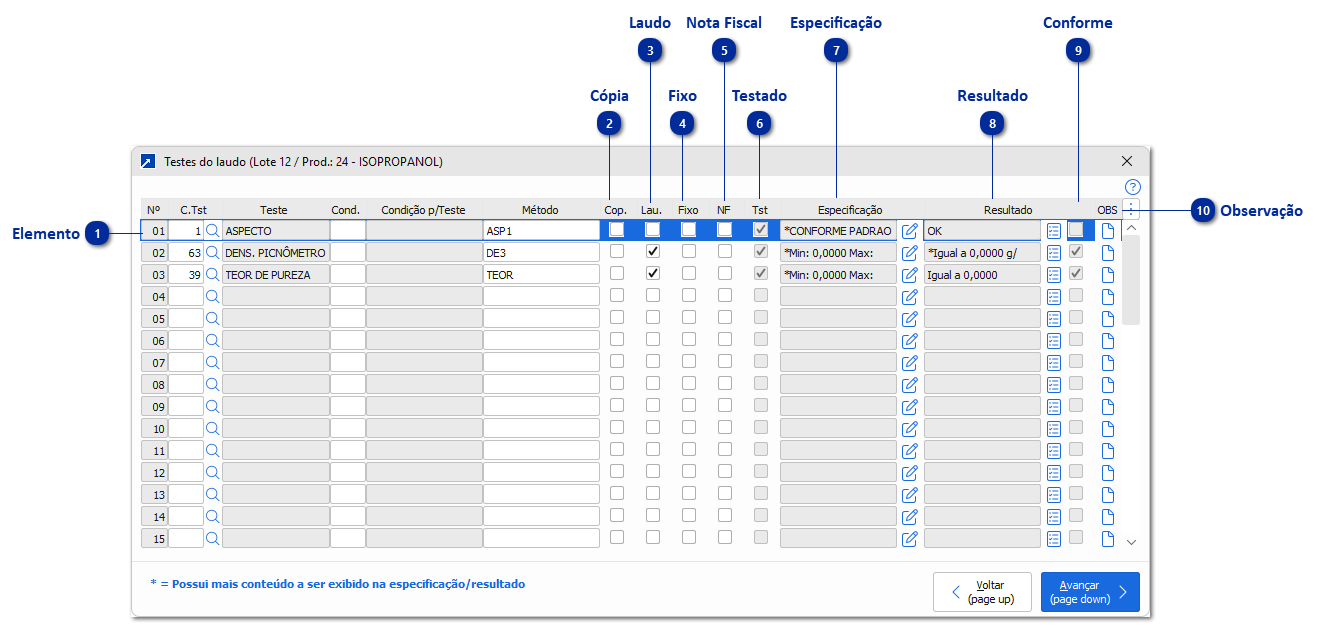Open observation document for row 02

tap(1107, 252)
